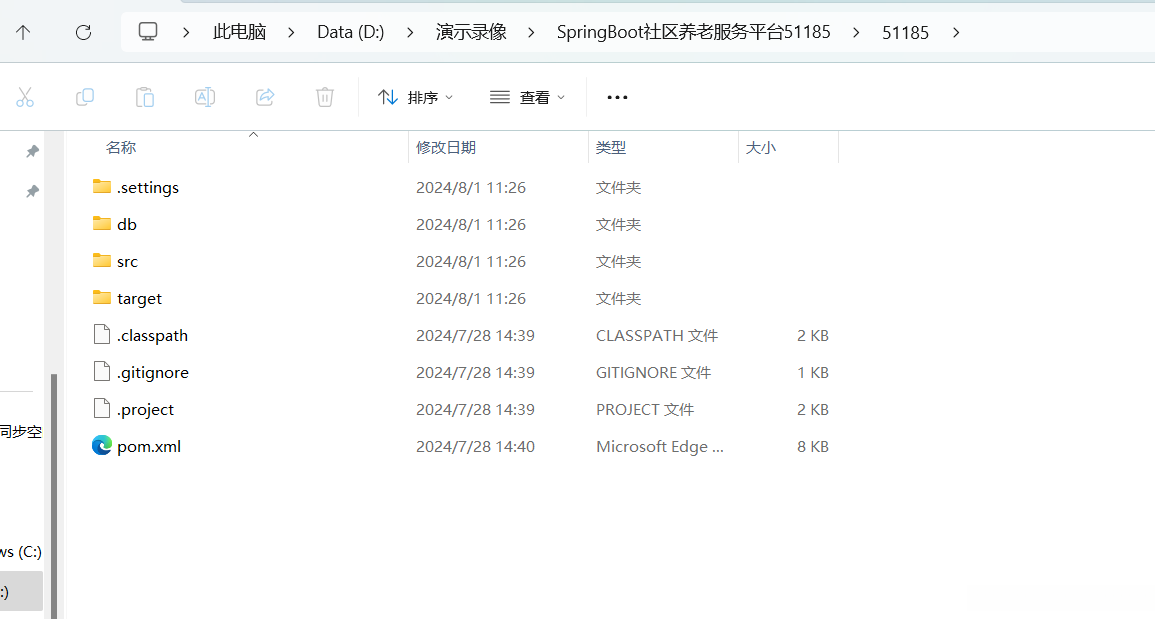Open the See more three-dots menu
The image size is (1155, 619).
pyautogui.click(x=617, y=97)
